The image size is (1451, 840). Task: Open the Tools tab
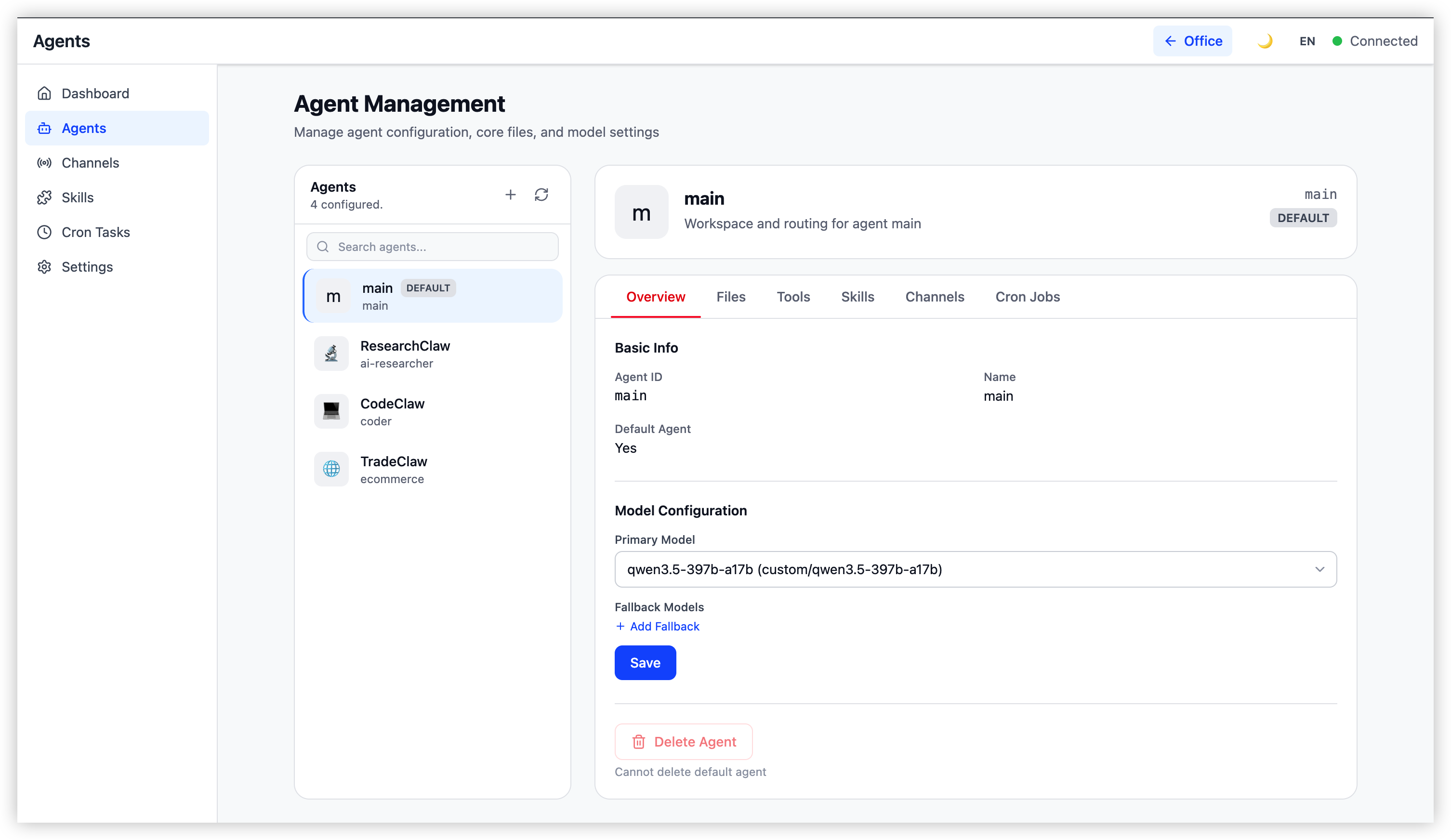point(793,297)
